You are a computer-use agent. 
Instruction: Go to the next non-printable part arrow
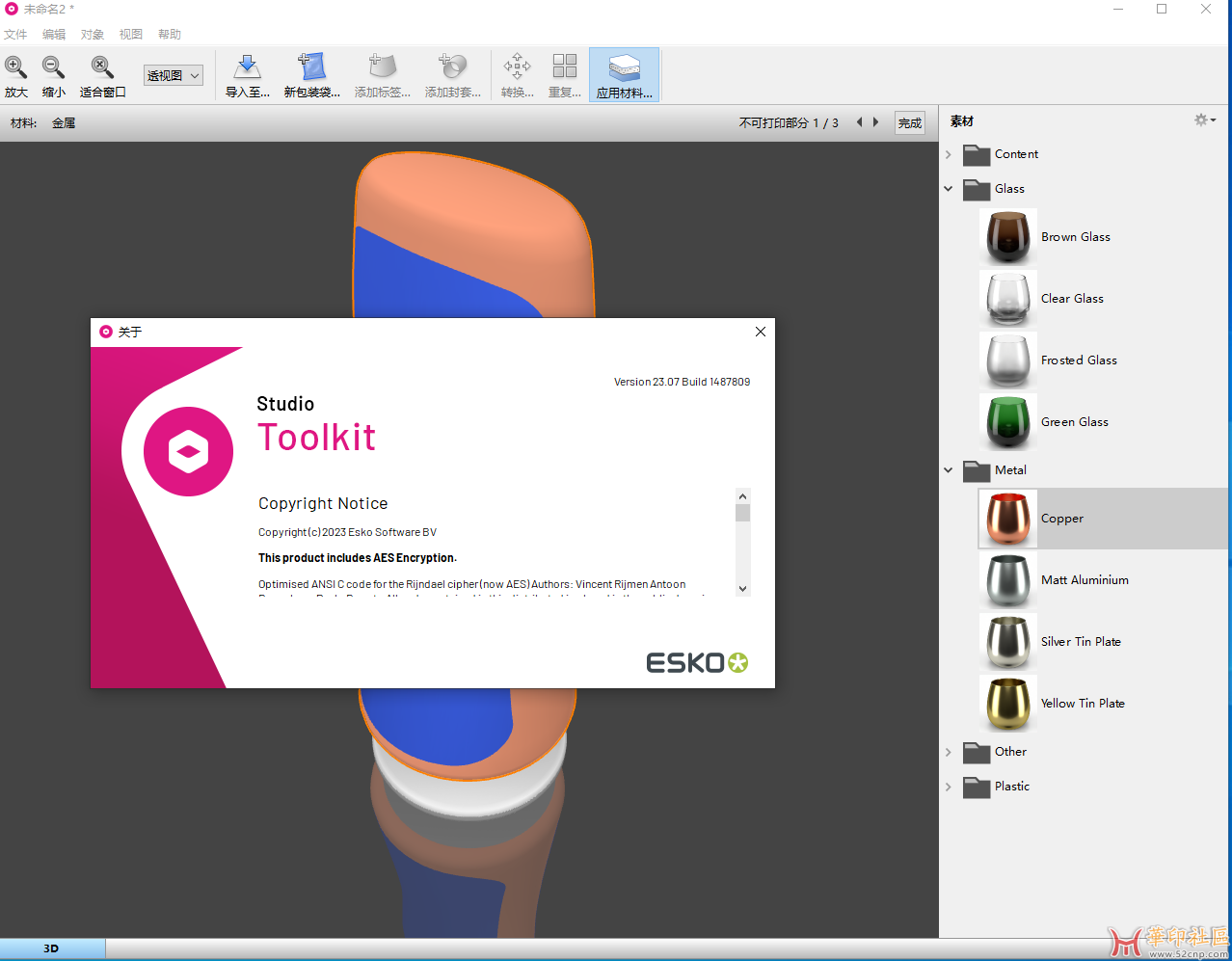click(x=875, y=122)
